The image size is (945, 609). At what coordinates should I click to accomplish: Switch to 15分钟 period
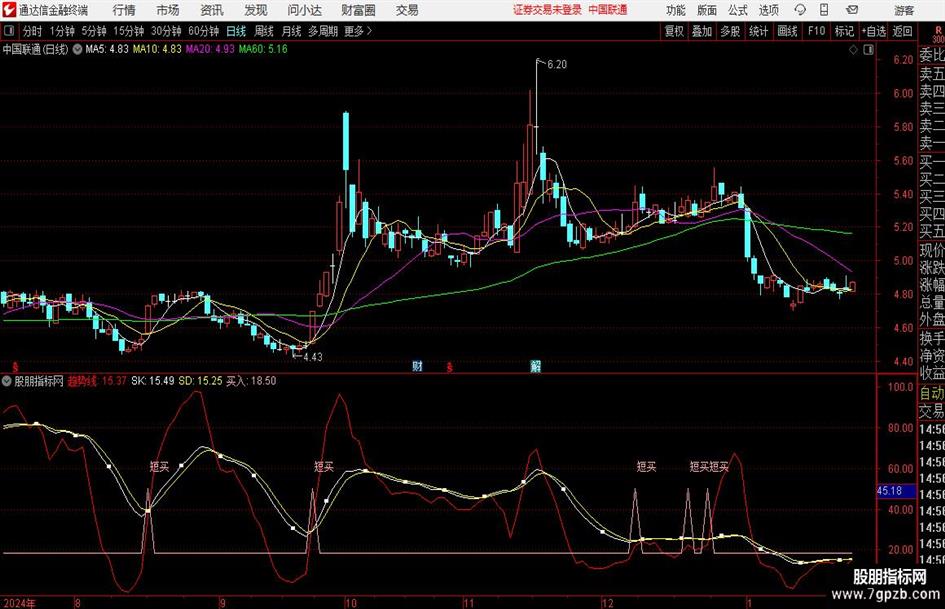tap(128, 31)
